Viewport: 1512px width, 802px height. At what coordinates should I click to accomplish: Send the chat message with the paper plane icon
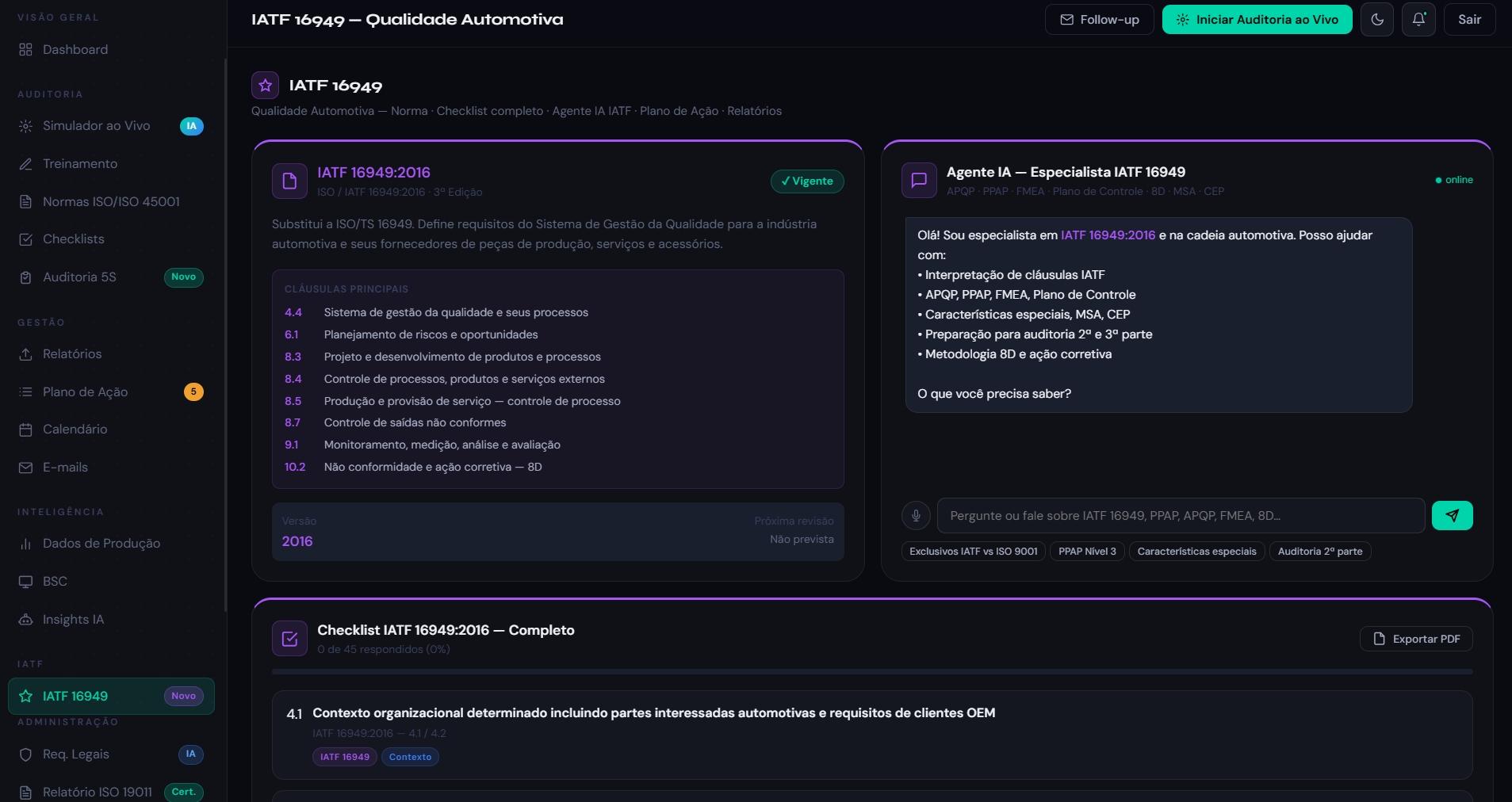coord(1452,515)
